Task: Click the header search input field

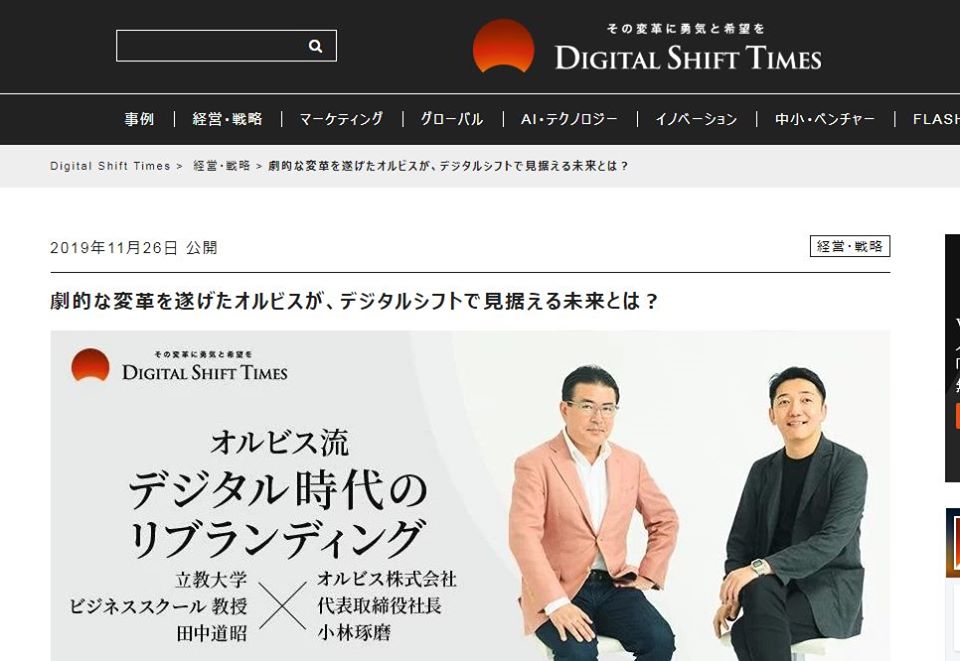Action: coord(226,46)
